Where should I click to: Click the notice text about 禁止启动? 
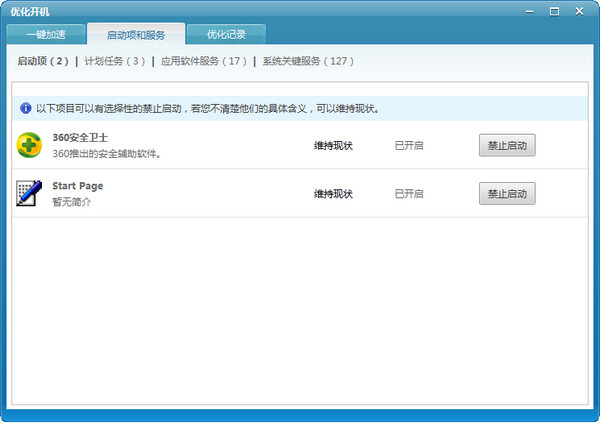coord(208,109)
